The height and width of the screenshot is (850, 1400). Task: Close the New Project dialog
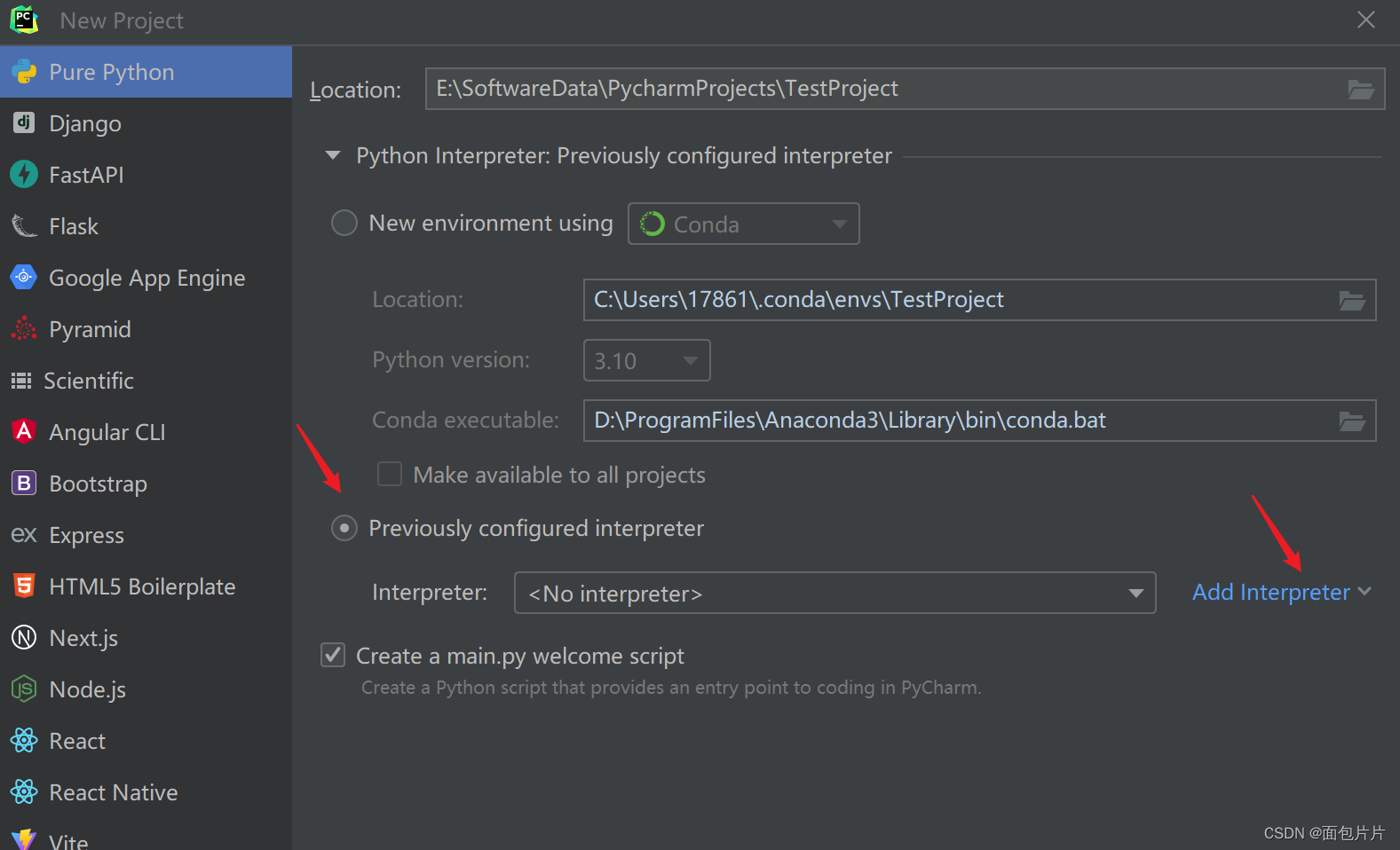[1366, 20]
